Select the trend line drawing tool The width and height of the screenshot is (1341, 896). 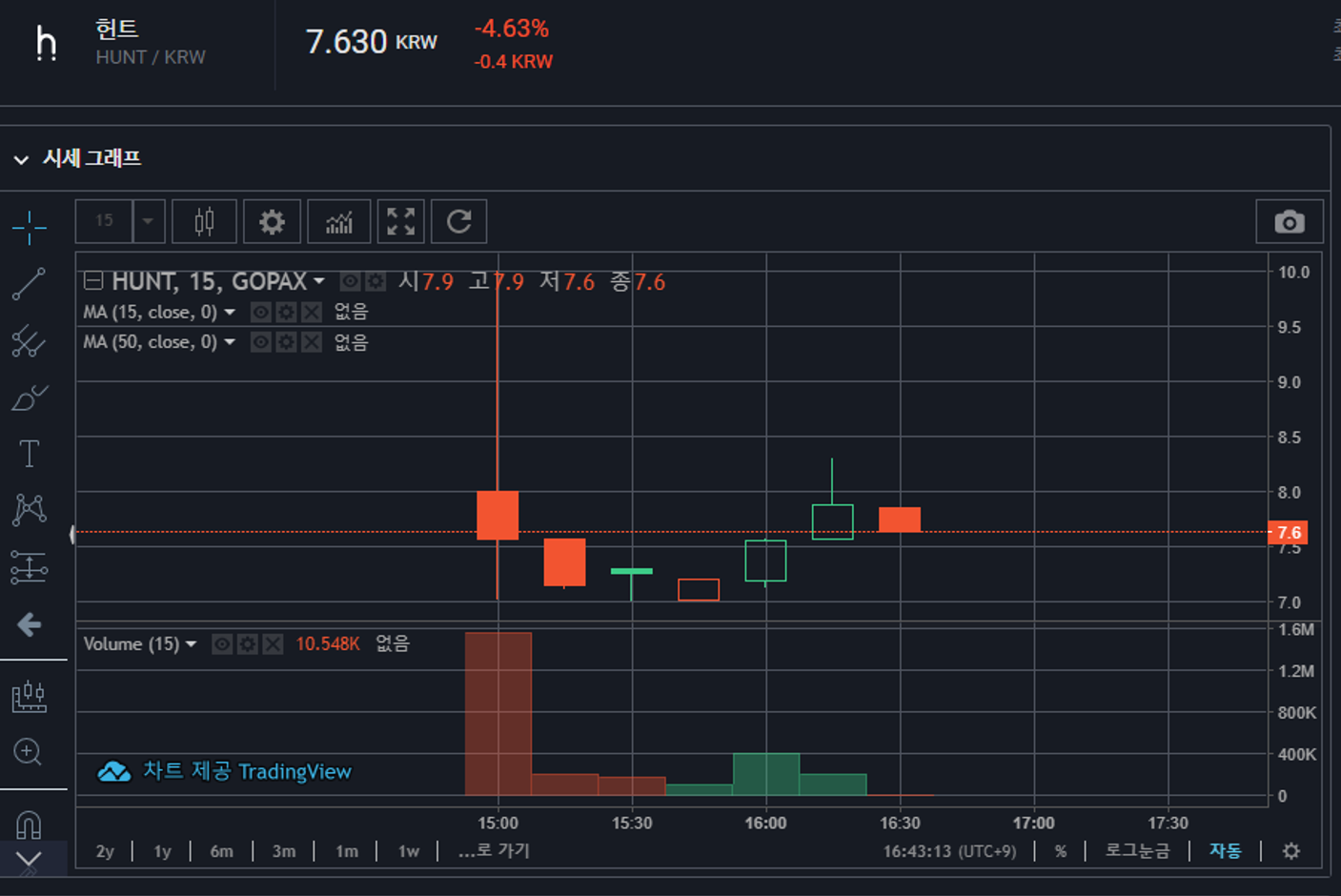[x=29, y=284]
